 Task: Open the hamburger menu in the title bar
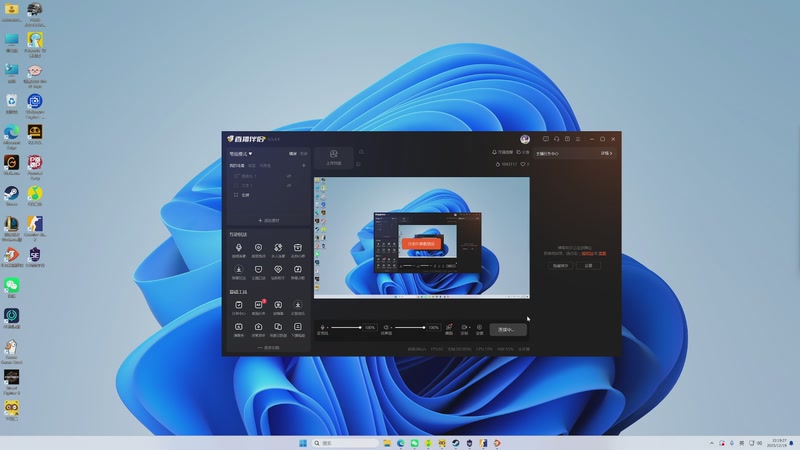pos(578,139)
